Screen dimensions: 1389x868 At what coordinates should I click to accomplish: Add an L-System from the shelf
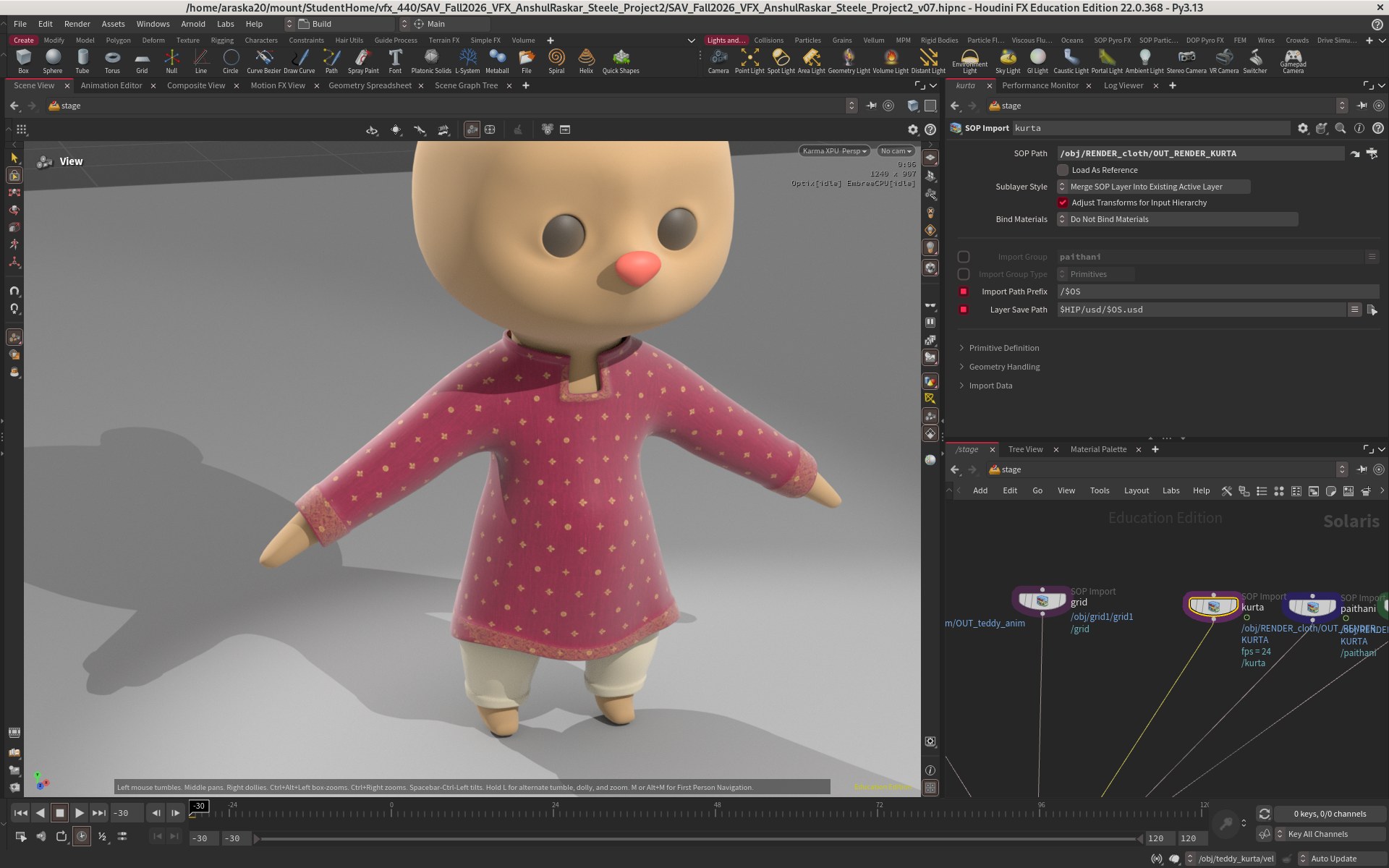(x=467, y=61)
